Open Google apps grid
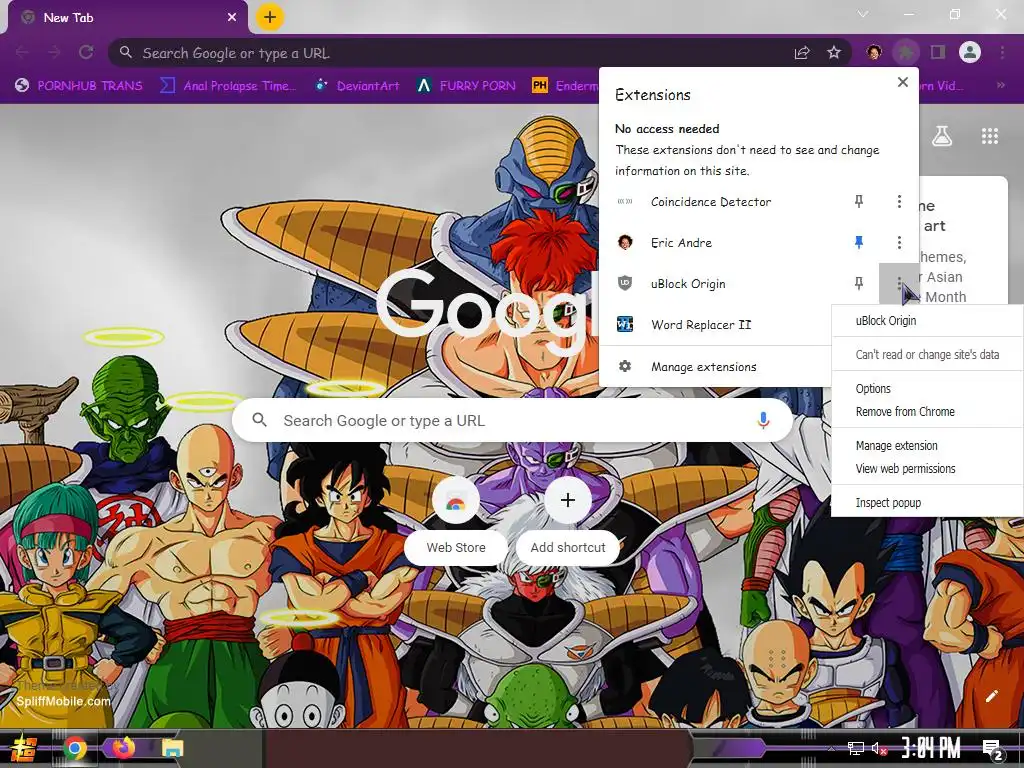The width and height of the screenshot is (1024, 768). pos(990,136)
